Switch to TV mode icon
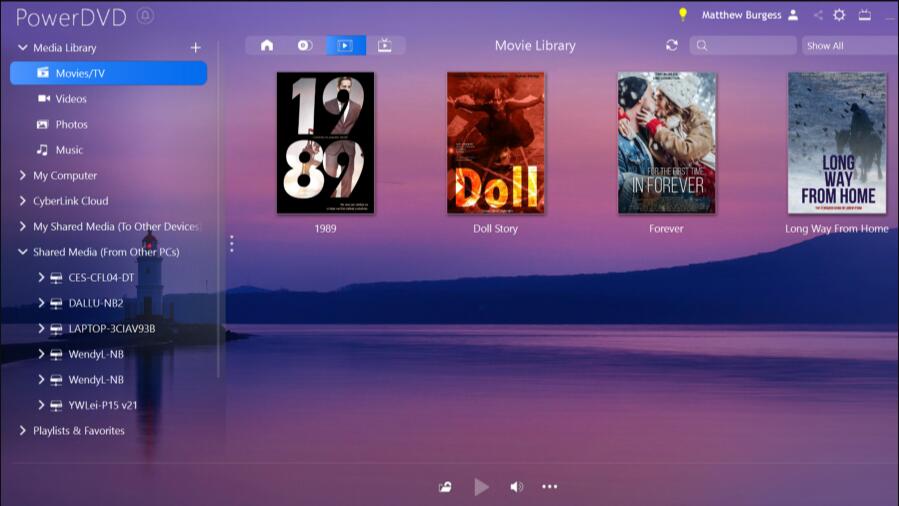This screenshot has width=899, height=506. tap(865, 15)
